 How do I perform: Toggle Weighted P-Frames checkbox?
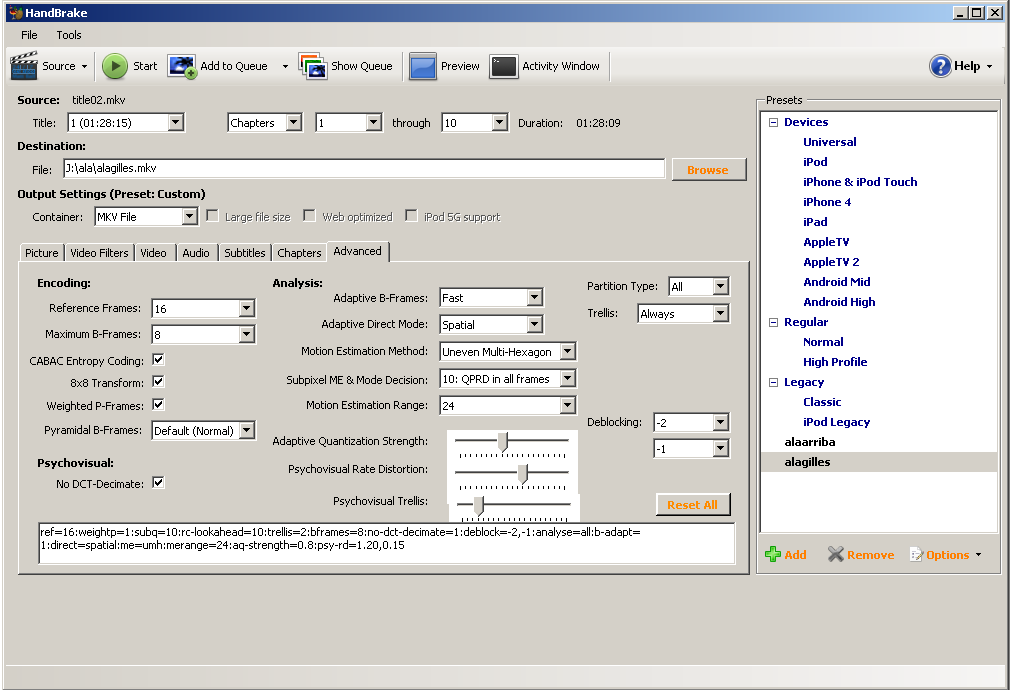pyautogui.click(x=158, y=405)
